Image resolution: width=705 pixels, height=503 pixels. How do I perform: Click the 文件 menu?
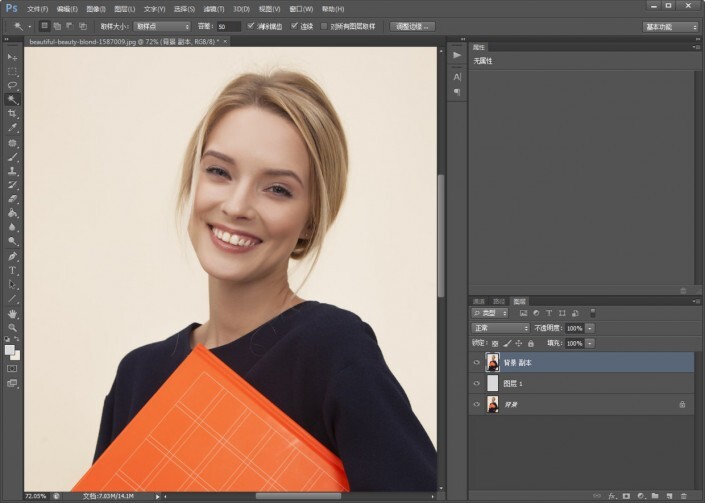point(38,8)
